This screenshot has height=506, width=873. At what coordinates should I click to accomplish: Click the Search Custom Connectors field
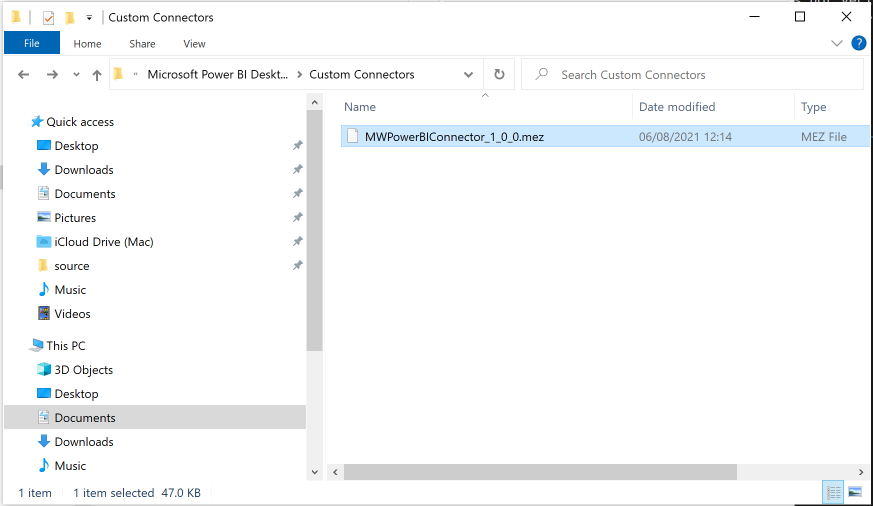[692, 75]
